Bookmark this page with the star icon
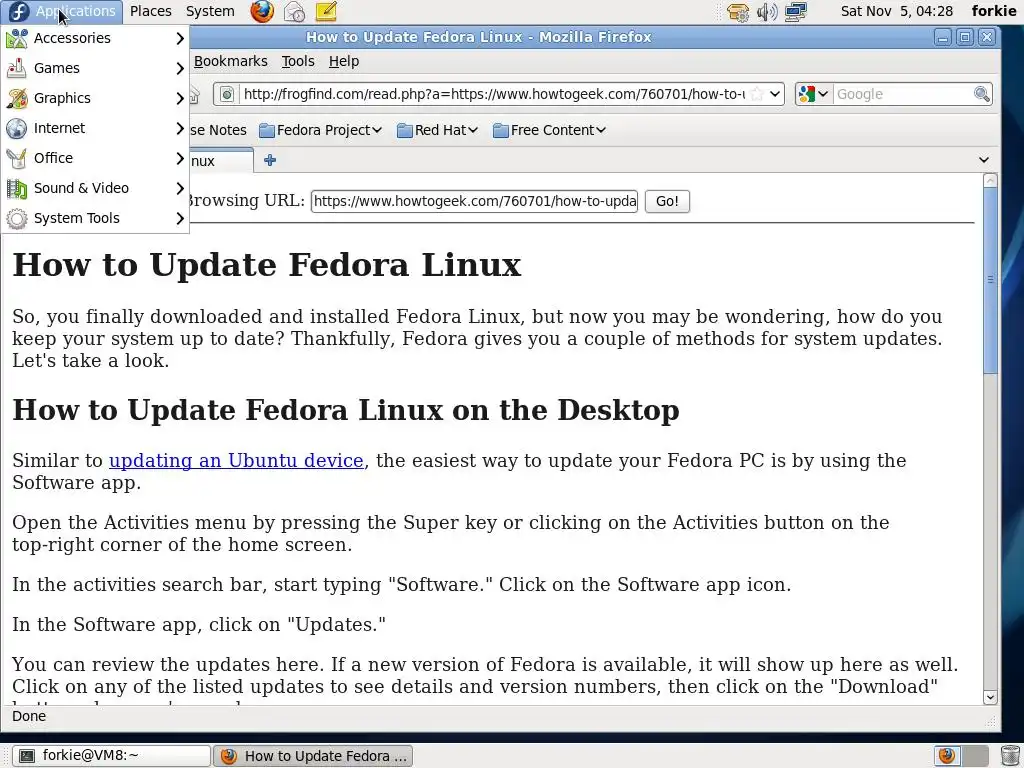1024x768 pixels. 757,94
